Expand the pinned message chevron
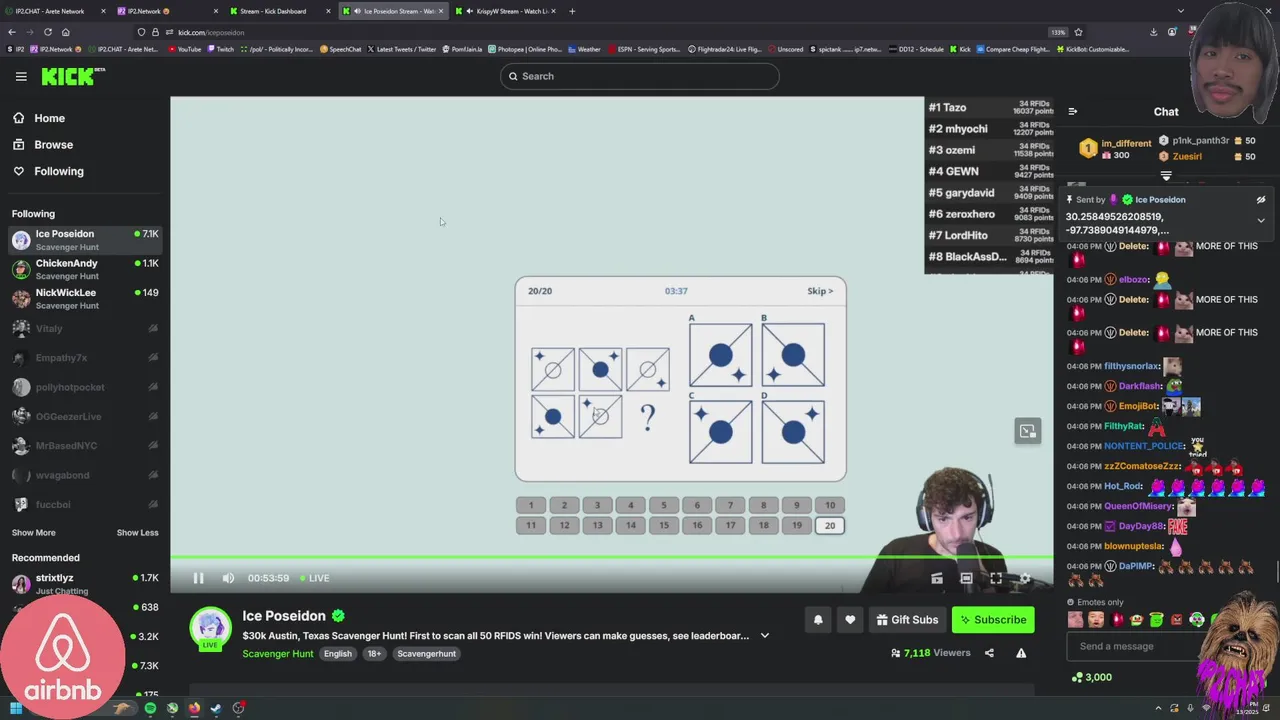 pos(1261,221)
